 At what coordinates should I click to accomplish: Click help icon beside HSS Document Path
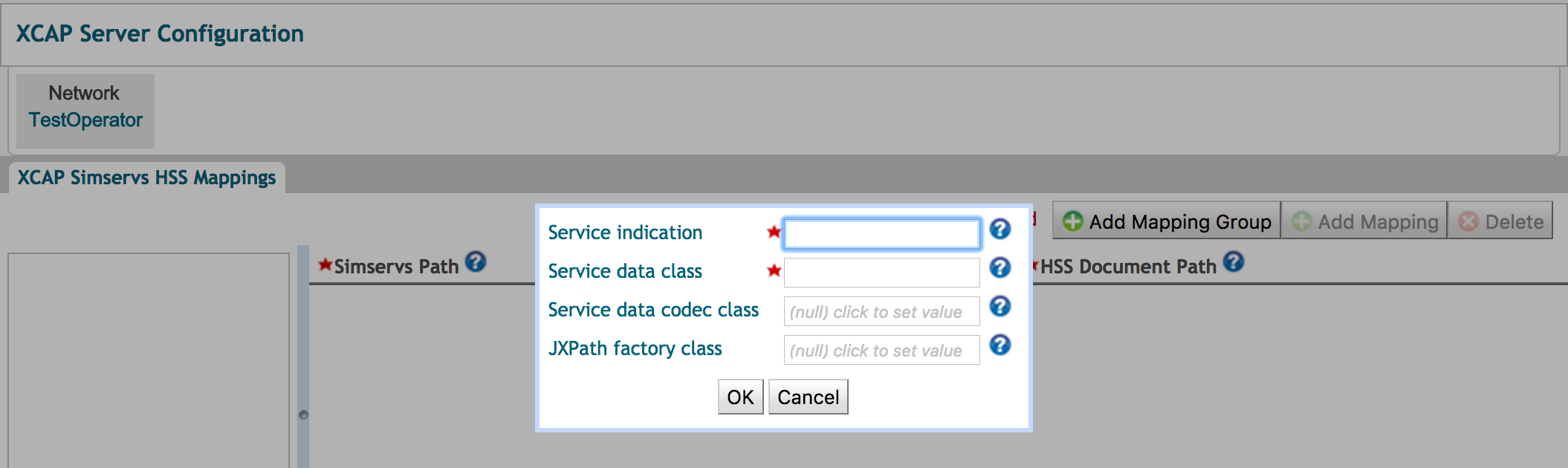(1234, 262)
